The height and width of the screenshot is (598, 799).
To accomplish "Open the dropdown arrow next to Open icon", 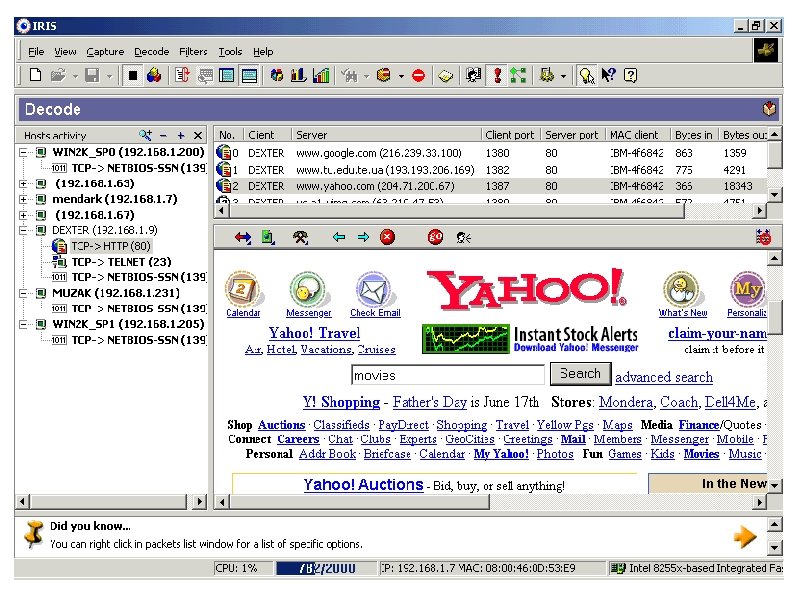I will click(x=75, y=76).
